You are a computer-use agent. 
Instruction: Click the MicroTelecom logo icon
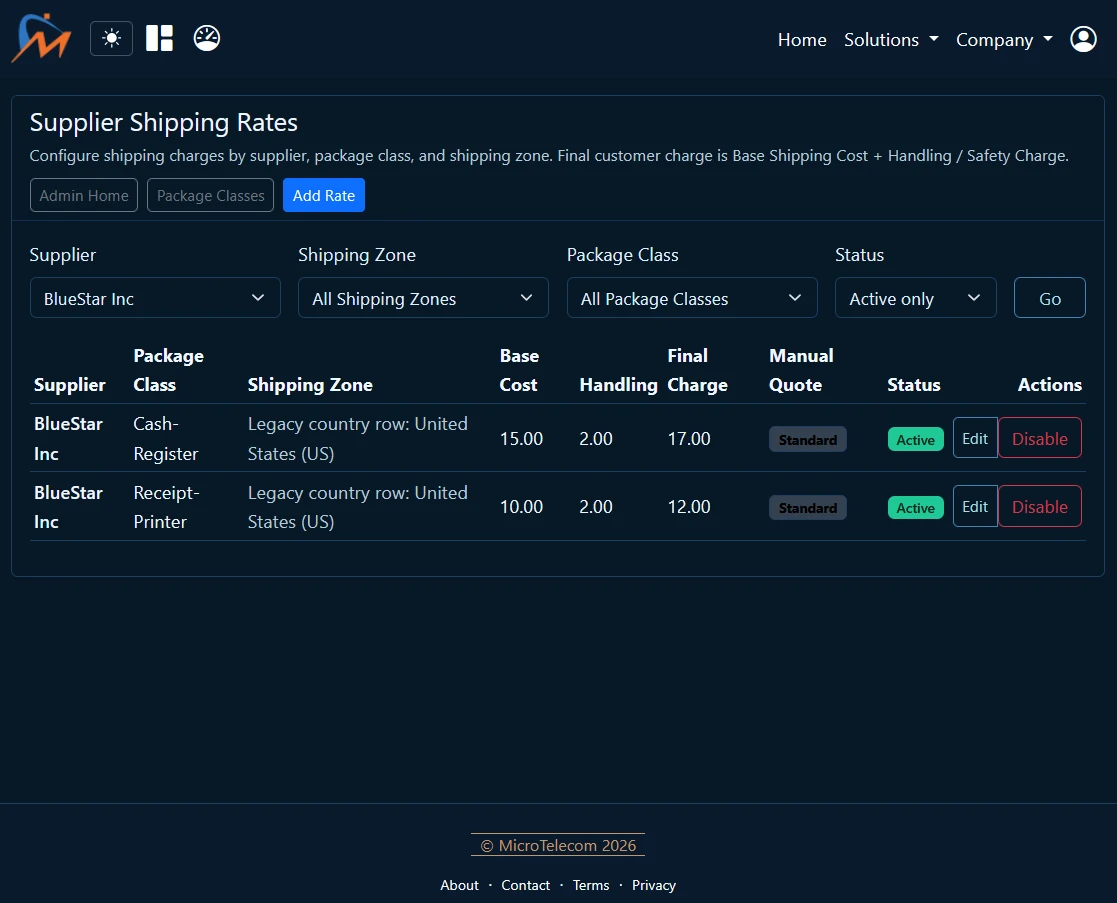point(41,38)
